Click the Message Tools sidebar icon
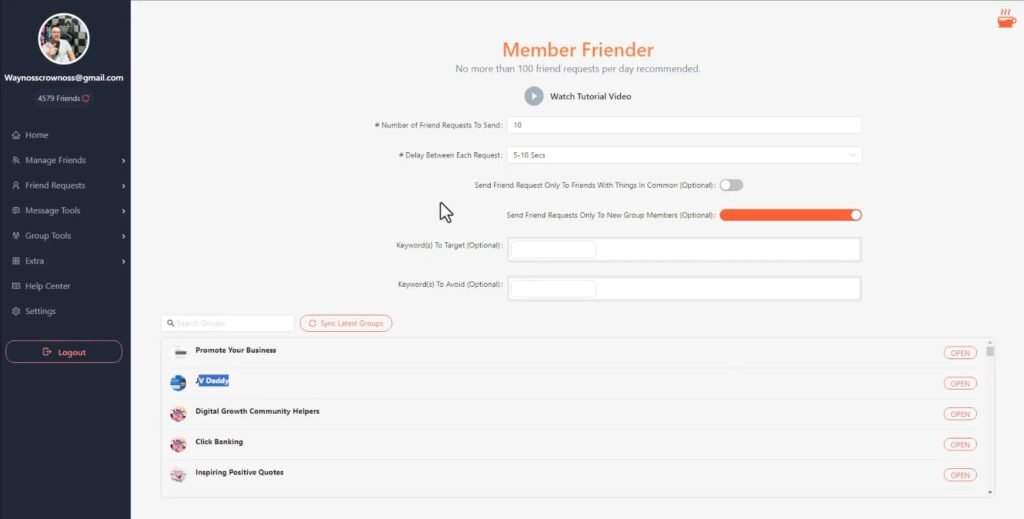 pyautogui.click(x=16, y=211)
